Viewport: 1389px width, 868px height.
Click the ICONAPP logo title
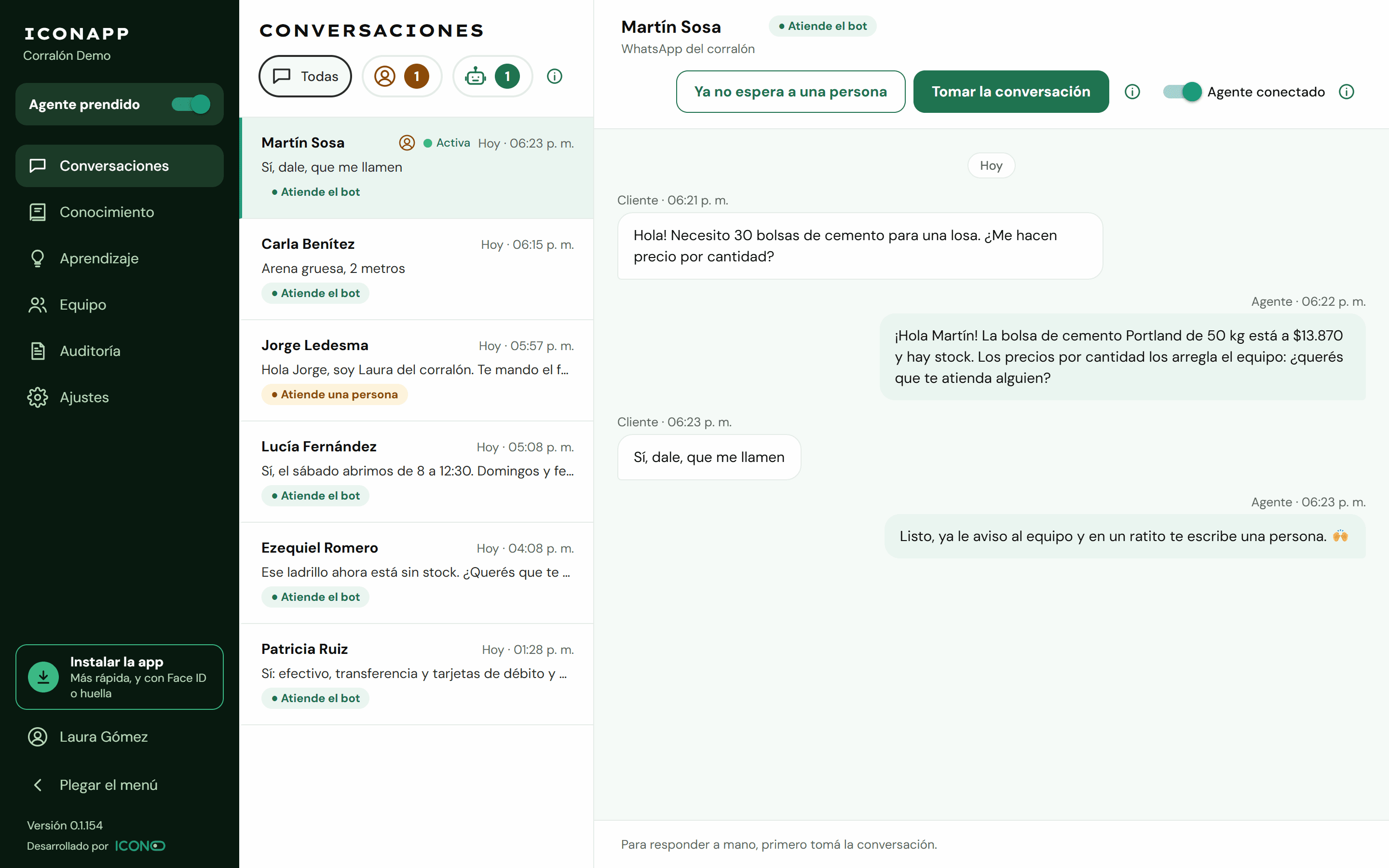point(77,34)
